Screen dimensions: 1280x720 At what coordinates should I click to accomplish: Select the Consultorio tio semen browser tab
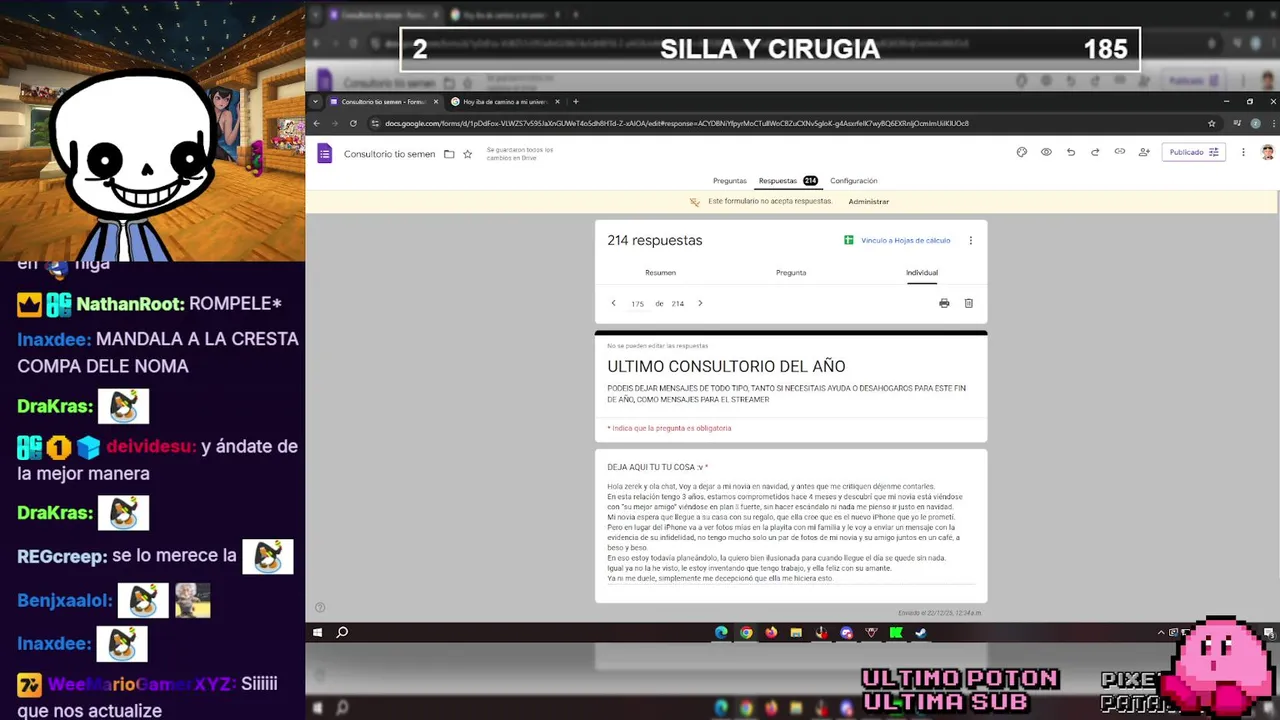(384, 101)
